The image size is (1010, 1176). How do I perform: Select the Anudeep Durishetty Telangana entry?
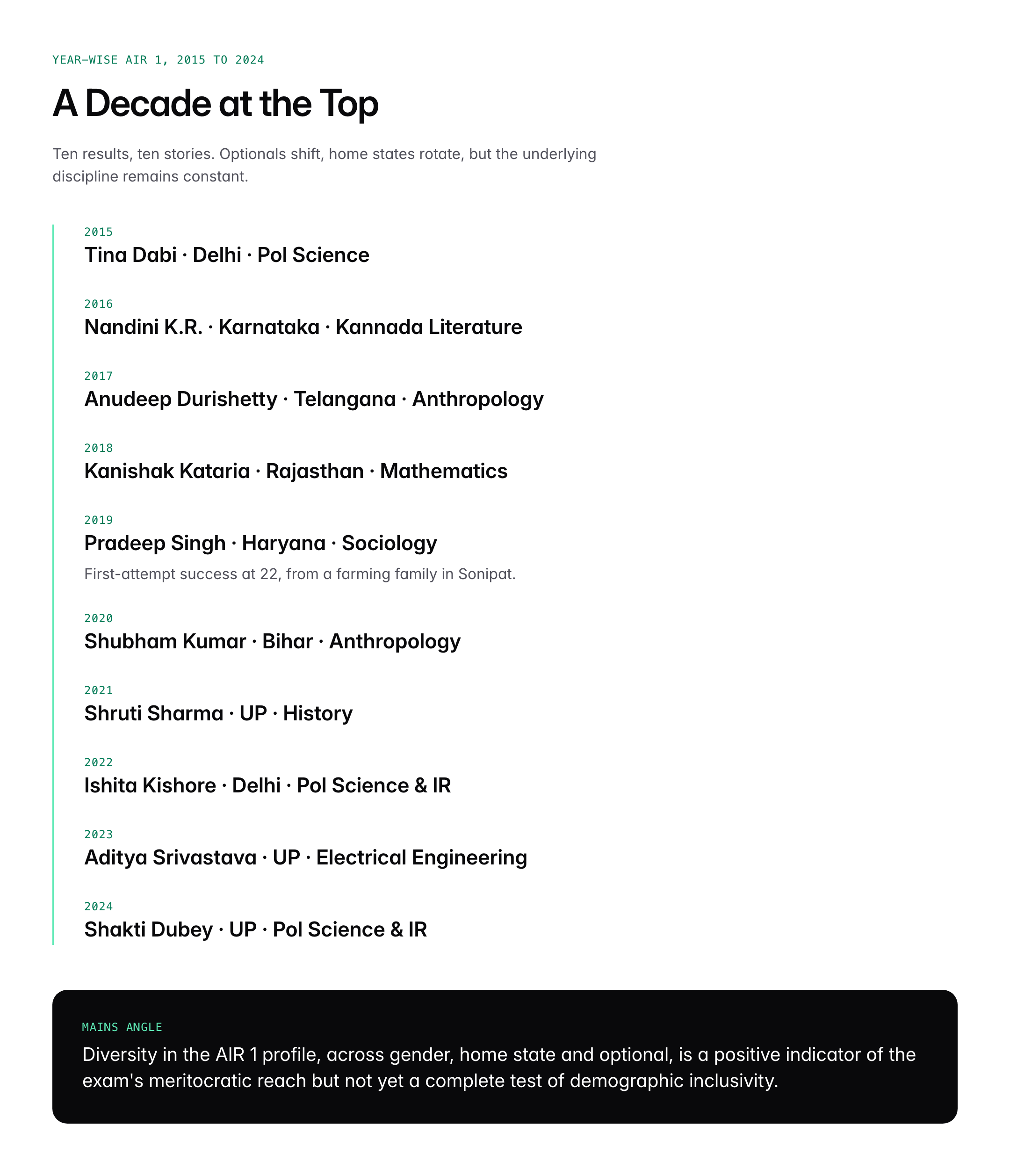[x=314, y=399]
